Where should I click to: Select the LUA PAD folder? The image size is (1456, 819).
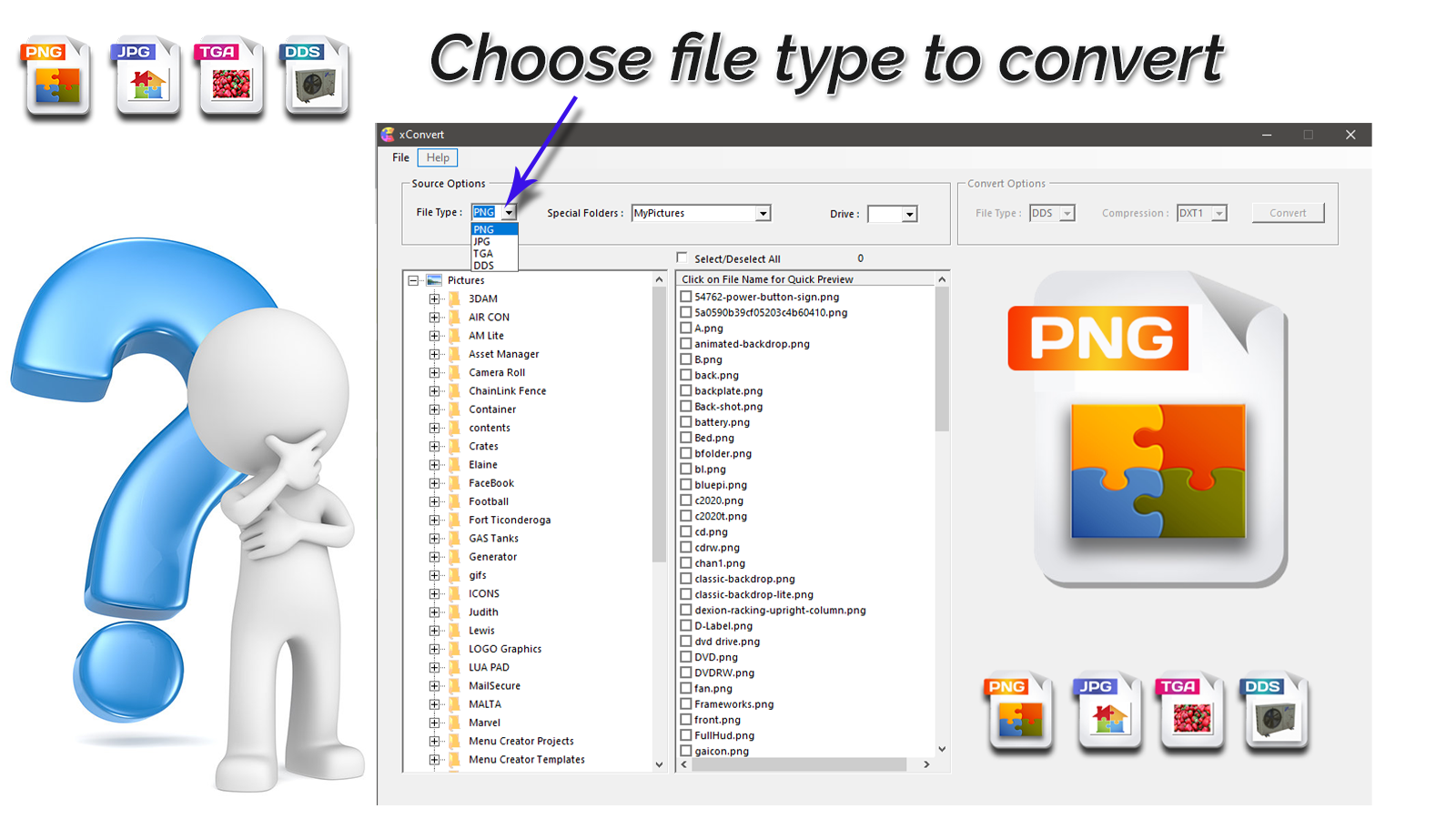pyautogui.click(x=489, y=667)
